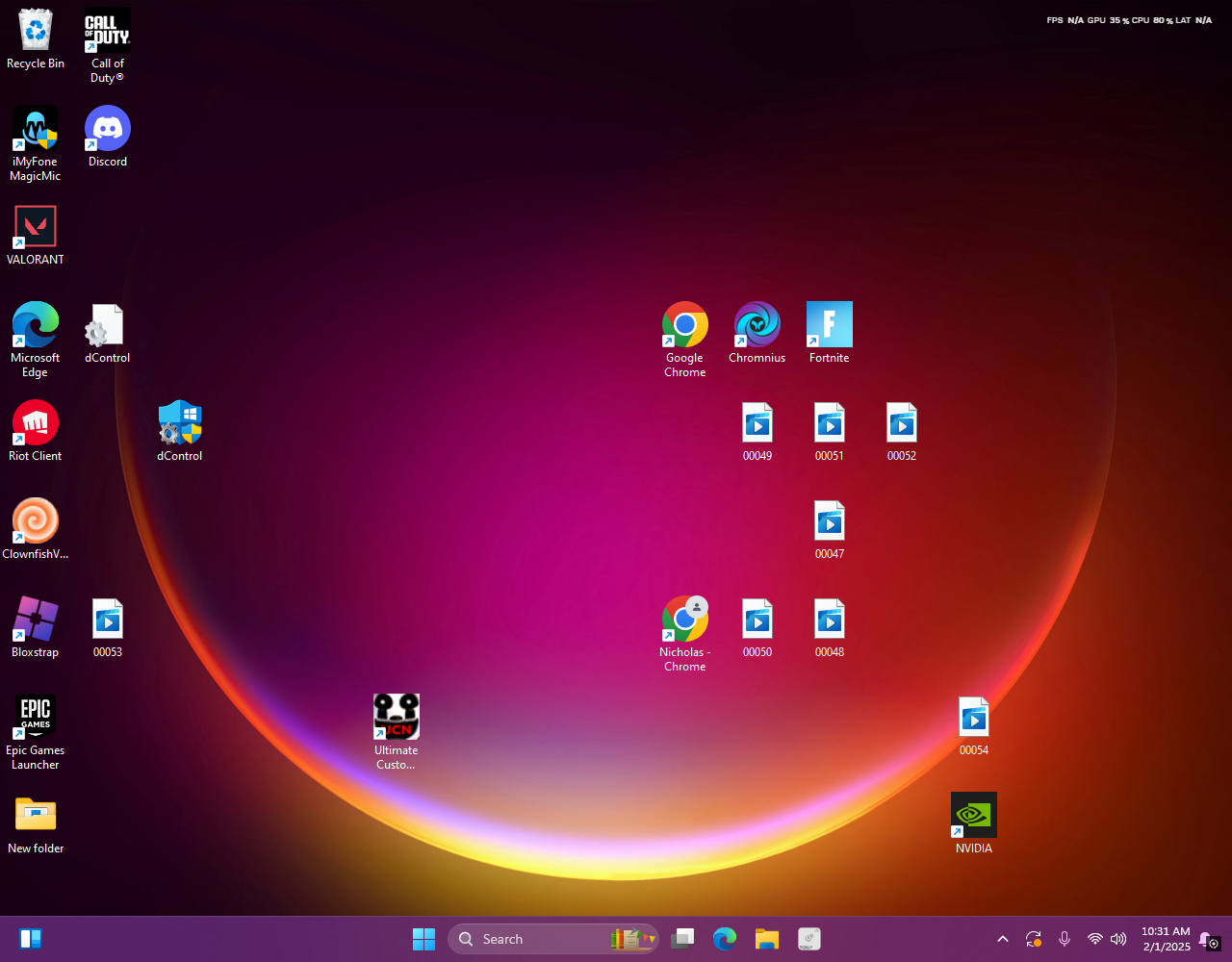Click the Riot Client icon
The image size is (1232, 962).
click(36, 423)
